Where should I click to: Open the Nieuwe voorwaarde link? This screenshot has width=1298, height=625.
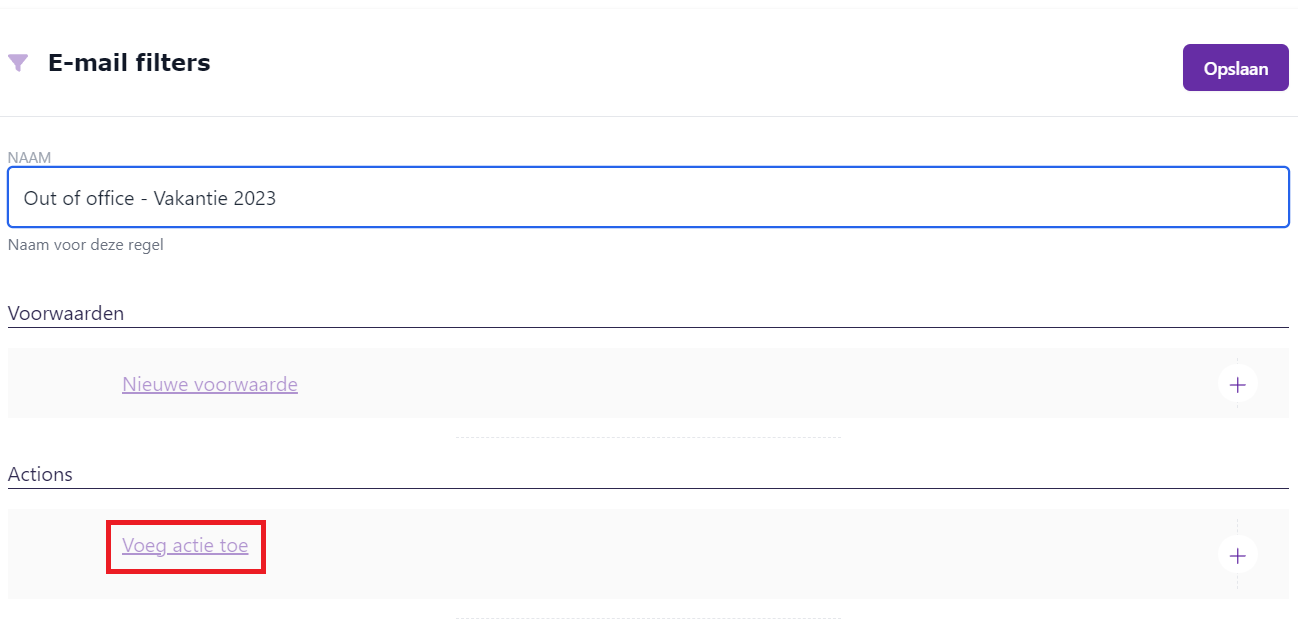pos(210,384)
